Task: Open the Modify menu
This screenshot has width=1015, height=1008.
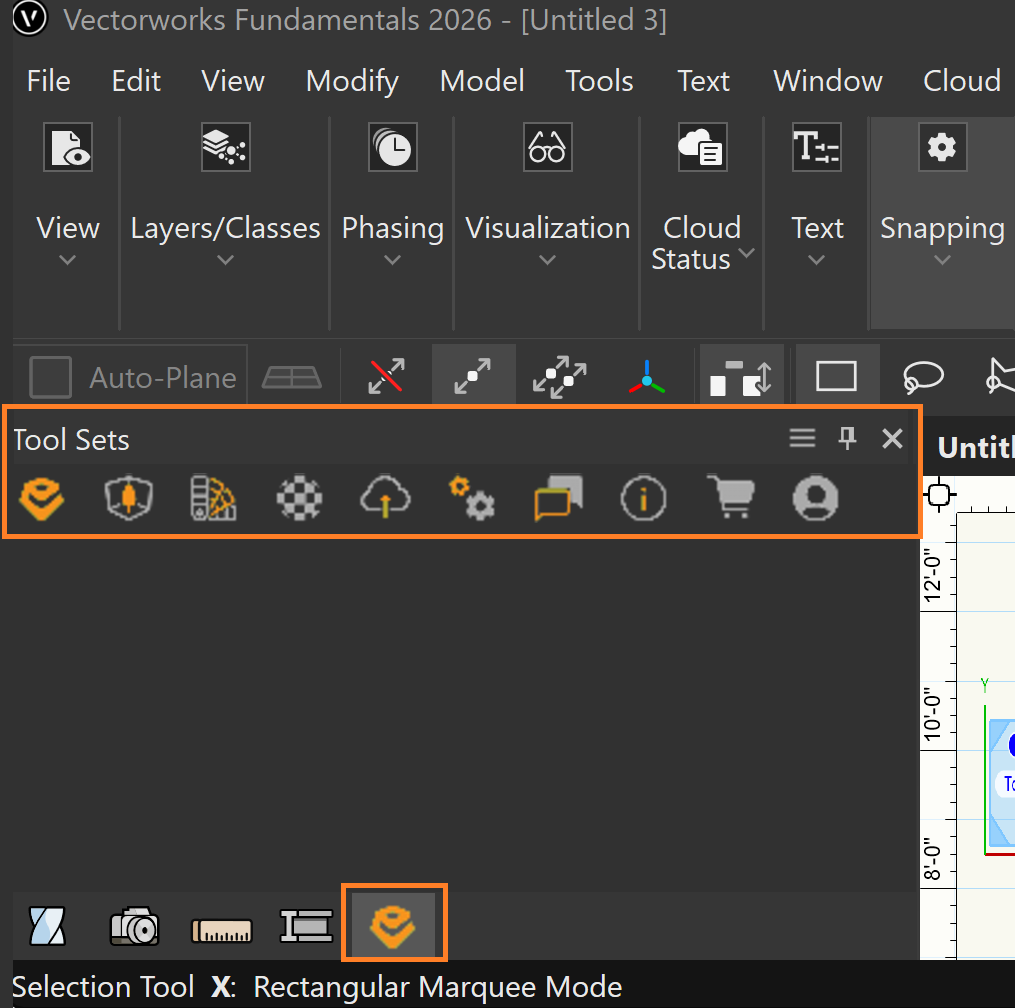Action: 352,82
